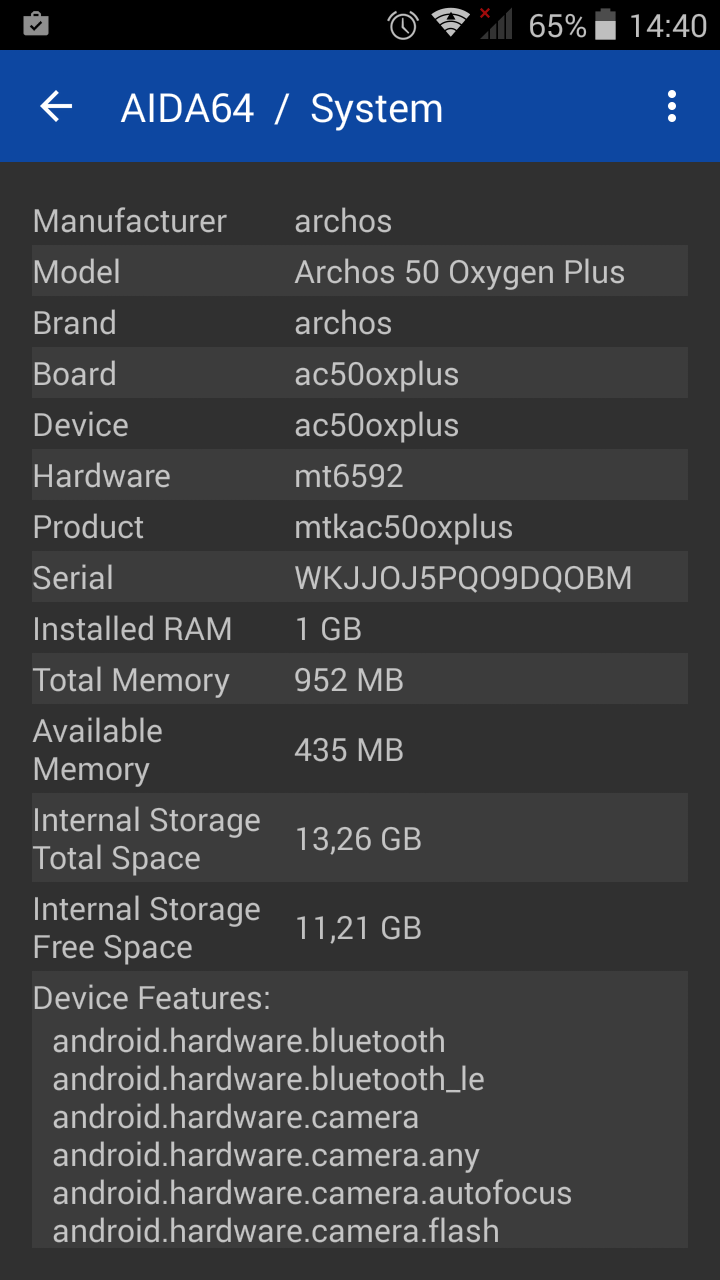
Task: Tap the mobile signal strength icon
Action: tap(496, 24)
